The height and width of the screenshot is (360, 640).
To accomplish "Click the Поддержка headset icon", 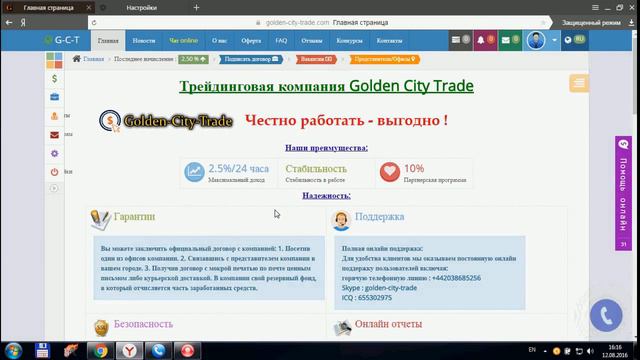I will click(341, 220).
